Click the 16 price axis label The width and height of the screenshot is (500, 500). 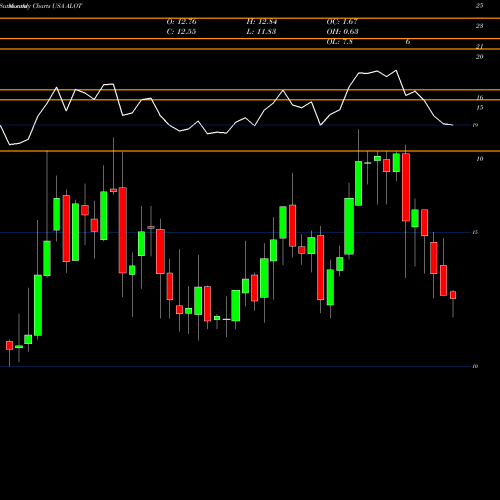[x=479, y=98]
